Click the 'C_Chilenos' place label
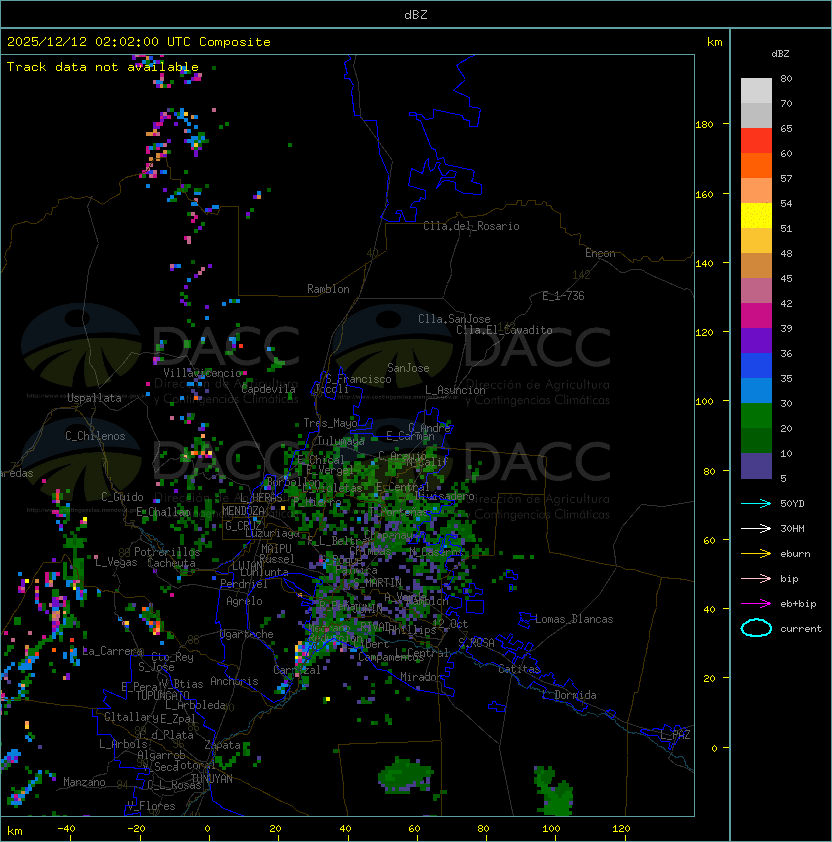Viewport: 832px width, 842px height. point(95,436)
